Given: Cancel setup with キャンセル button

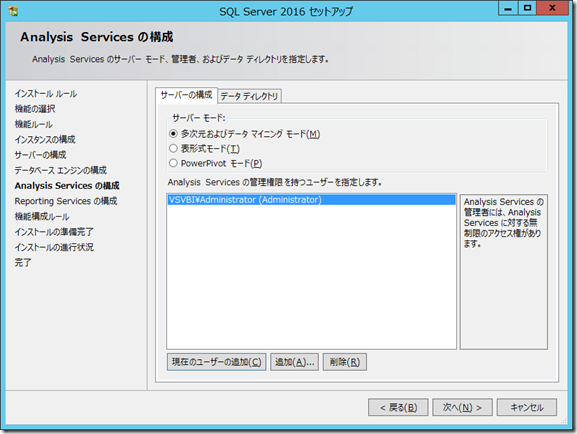Looking at the screenshot, I should [x=527, y=407].
